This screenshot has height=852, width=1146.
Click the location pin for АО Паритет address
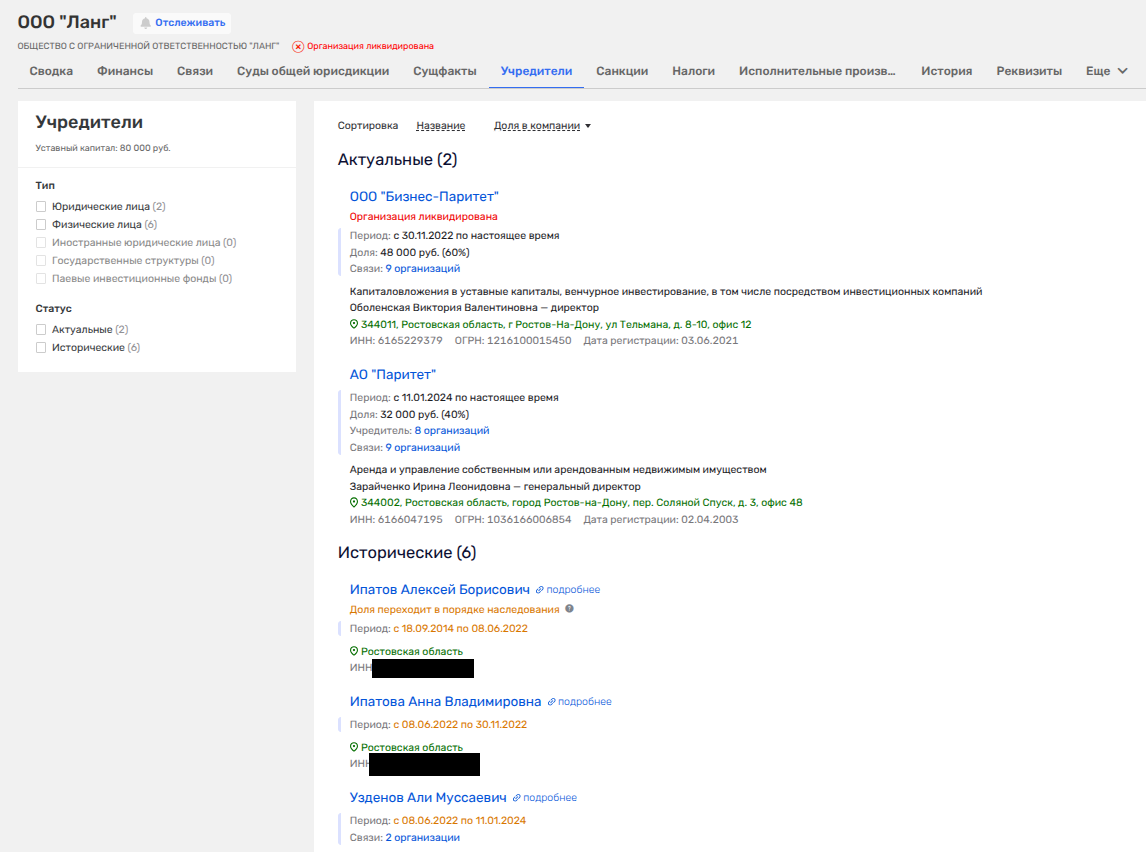tap(354, 503)
